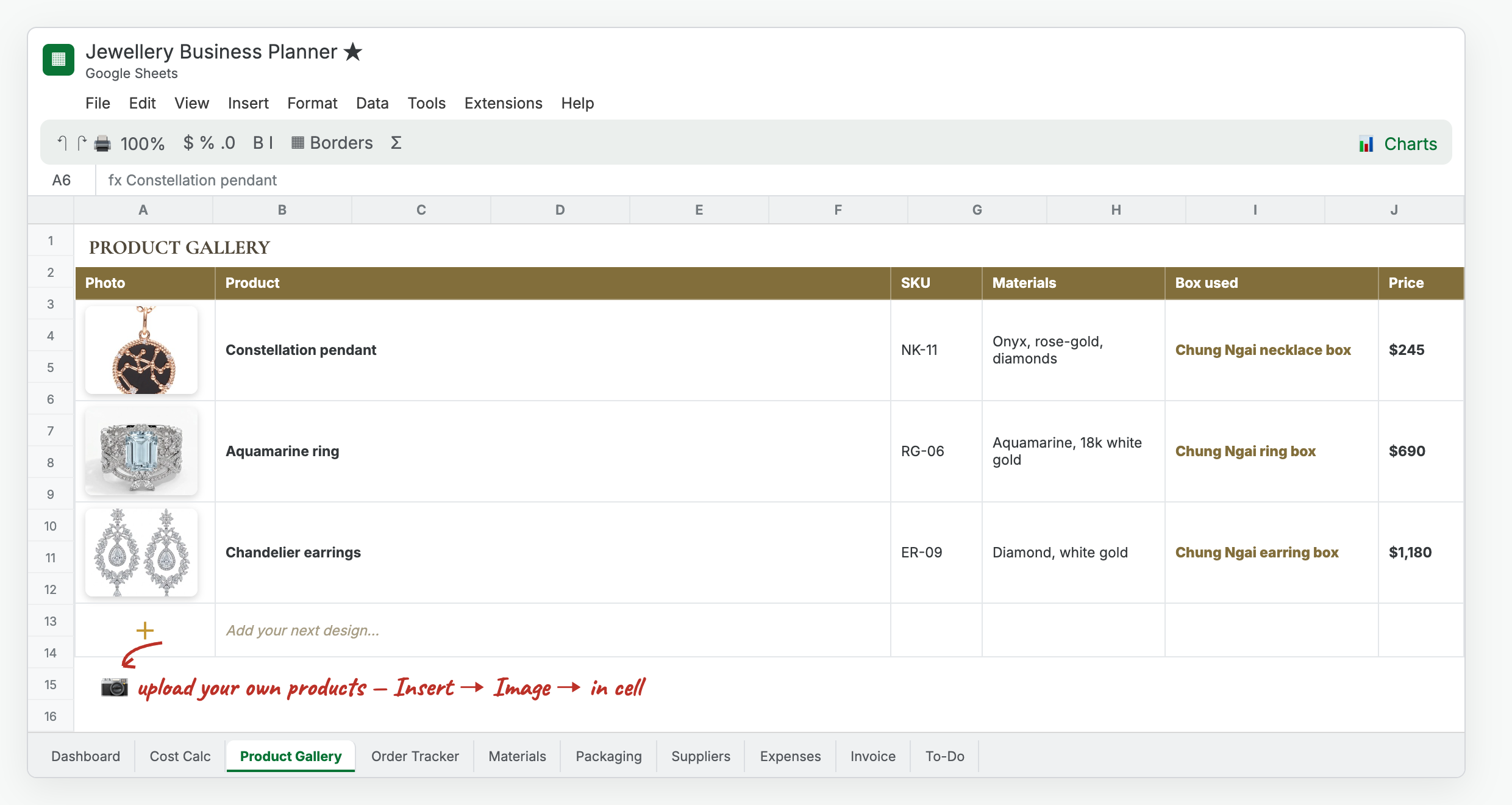
Task: Switch to the Packaging sheet tab
Action: pos(609,756)
